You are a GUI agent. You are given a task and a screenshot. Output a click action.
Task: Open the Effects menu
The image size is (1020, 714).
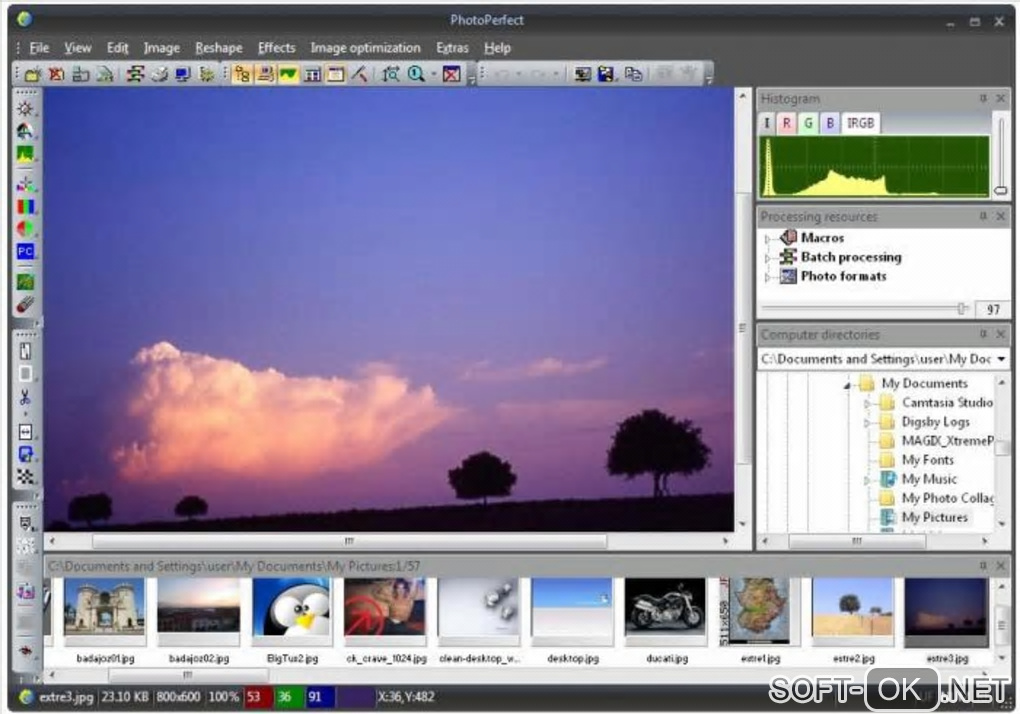276,48
